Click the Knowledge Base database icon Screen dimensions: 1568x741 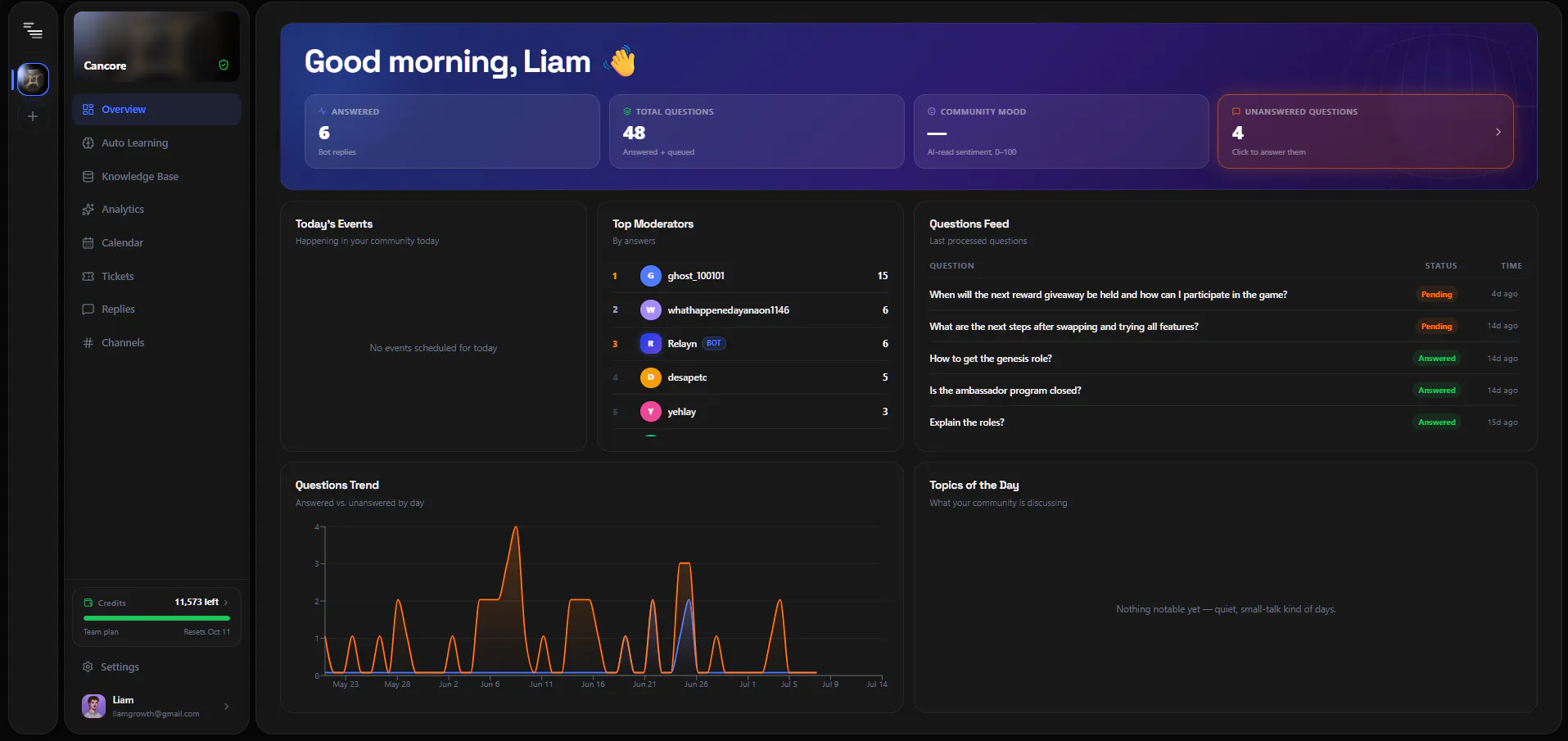point(88,176)
